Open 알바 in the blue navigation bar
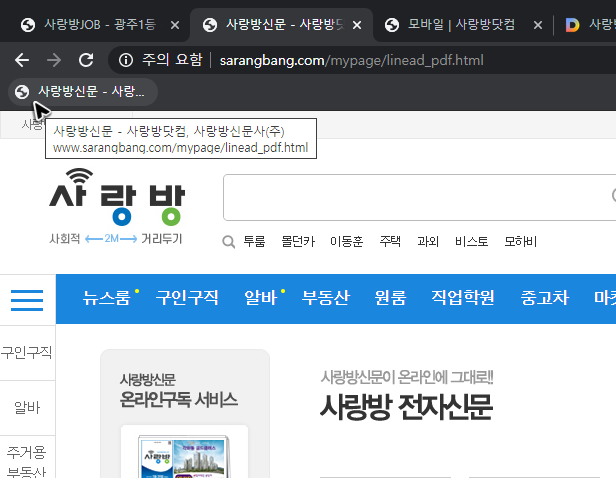 pos(260,298)
